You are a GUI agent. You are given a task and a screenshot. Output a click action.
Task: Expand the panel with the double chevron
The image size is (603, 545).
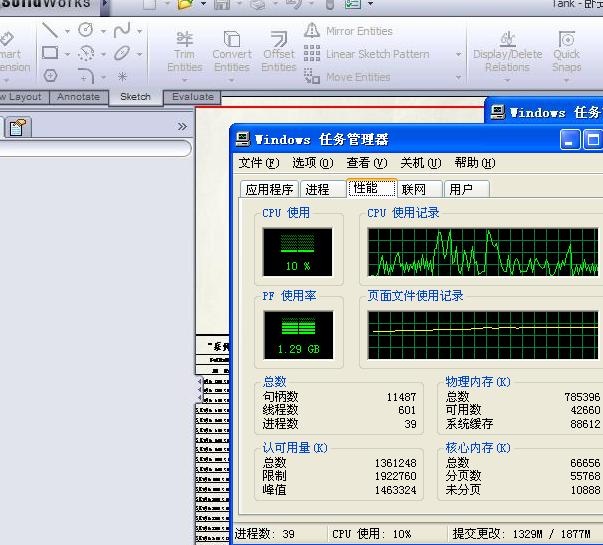(182, 127)
